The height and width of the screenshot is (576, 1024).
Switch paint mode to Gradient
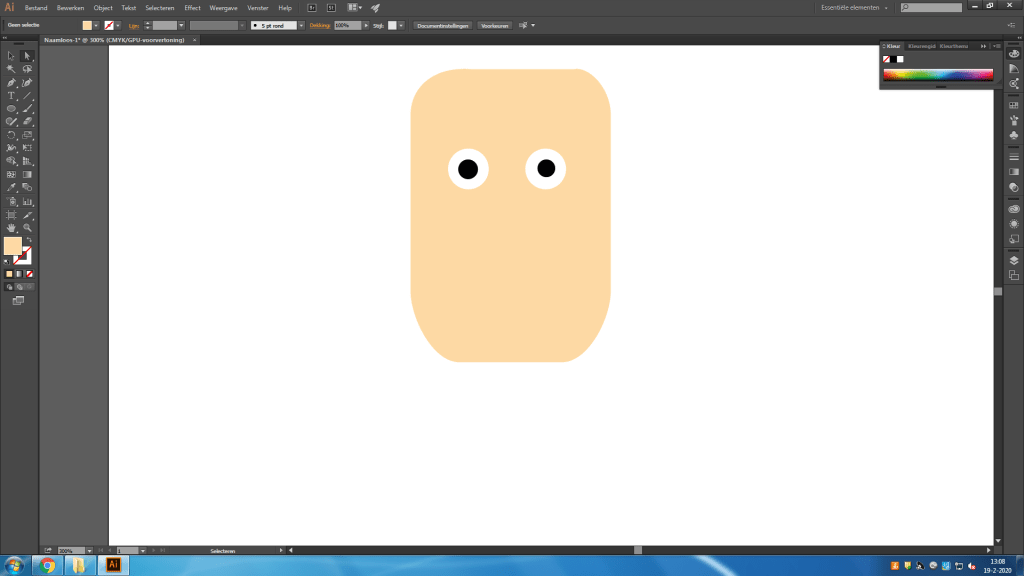[x=20, y=273]
